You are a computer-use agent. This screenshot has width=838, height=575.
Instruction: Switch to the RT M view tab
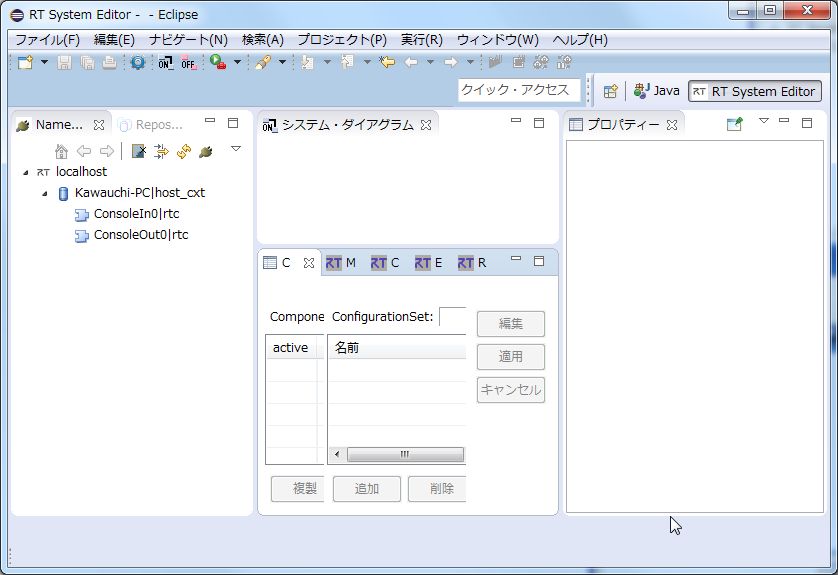point(340,263)
